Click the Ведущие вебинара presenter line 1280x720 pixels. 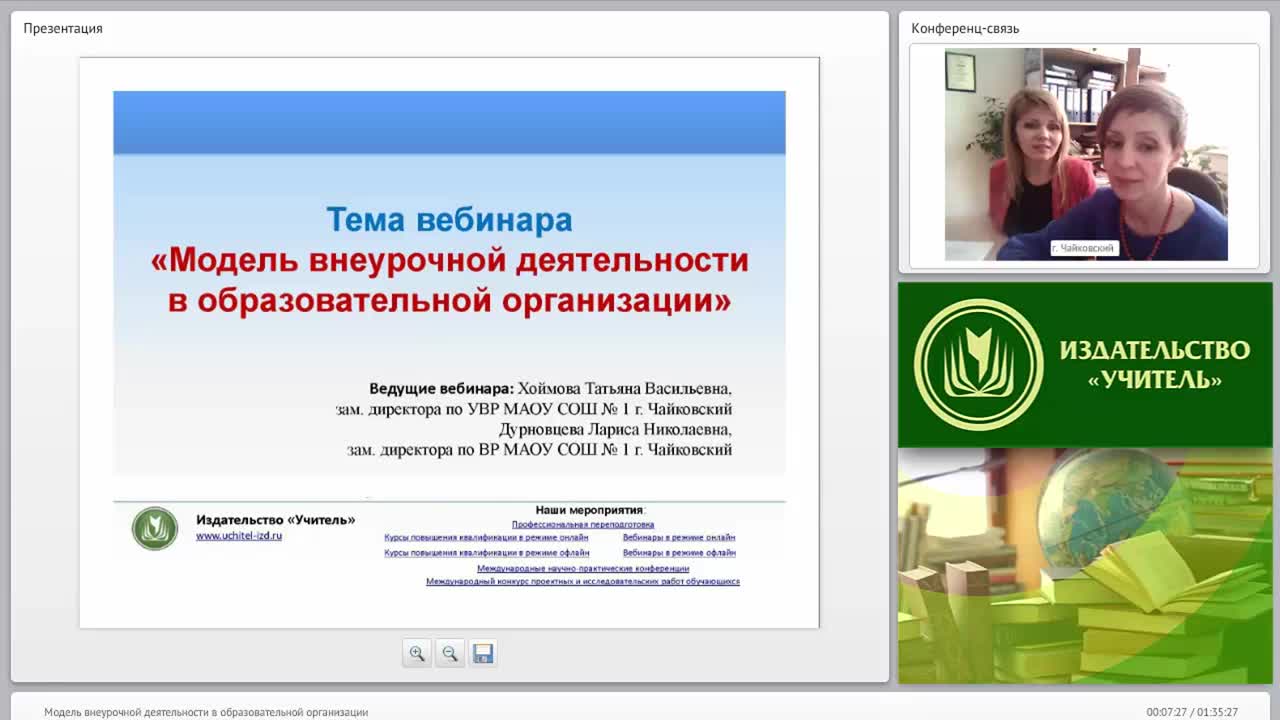pos(550,388)
